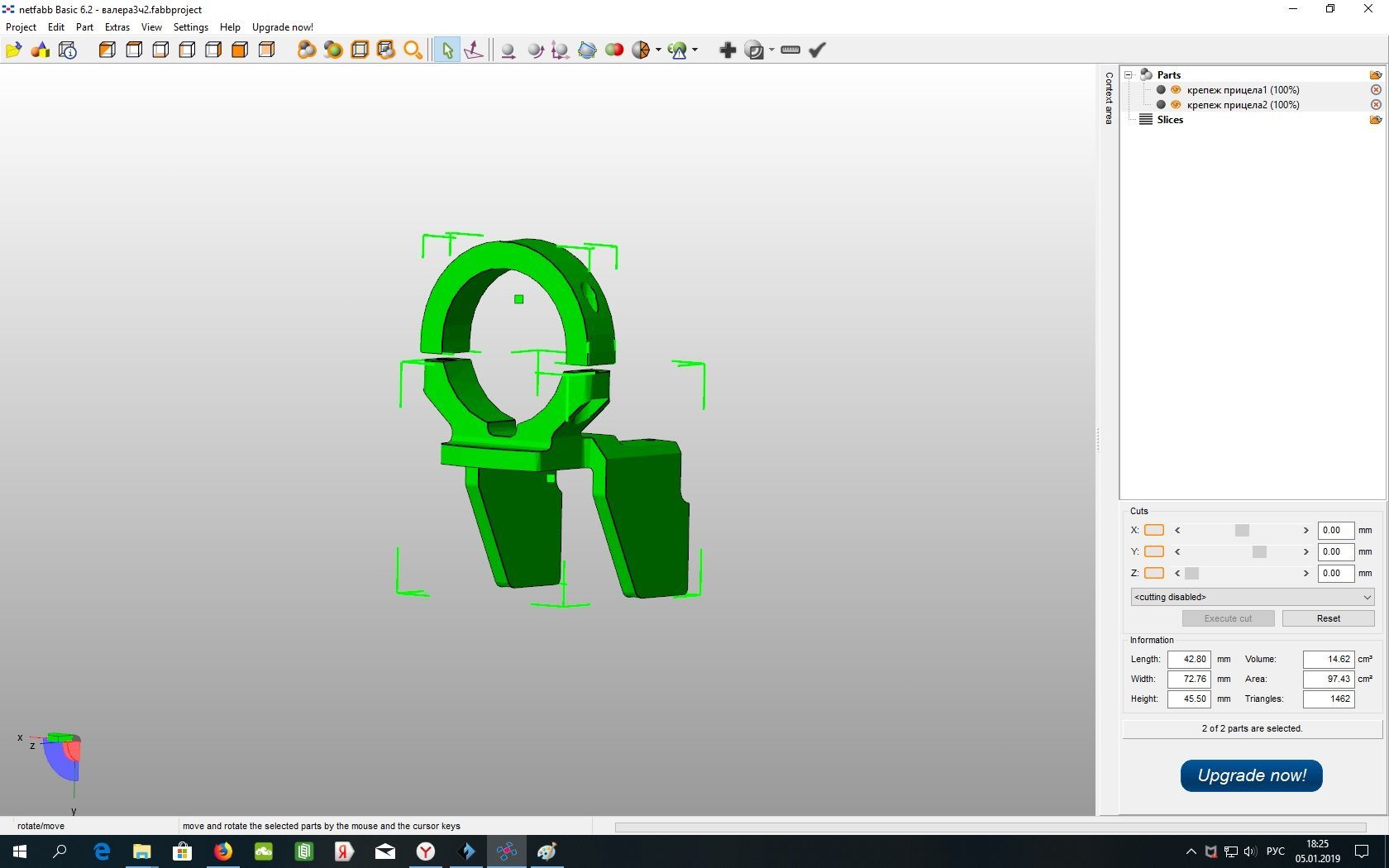1389x868 pixels.
Task: Click the open project folder icon
Action: tap(13, 50)
